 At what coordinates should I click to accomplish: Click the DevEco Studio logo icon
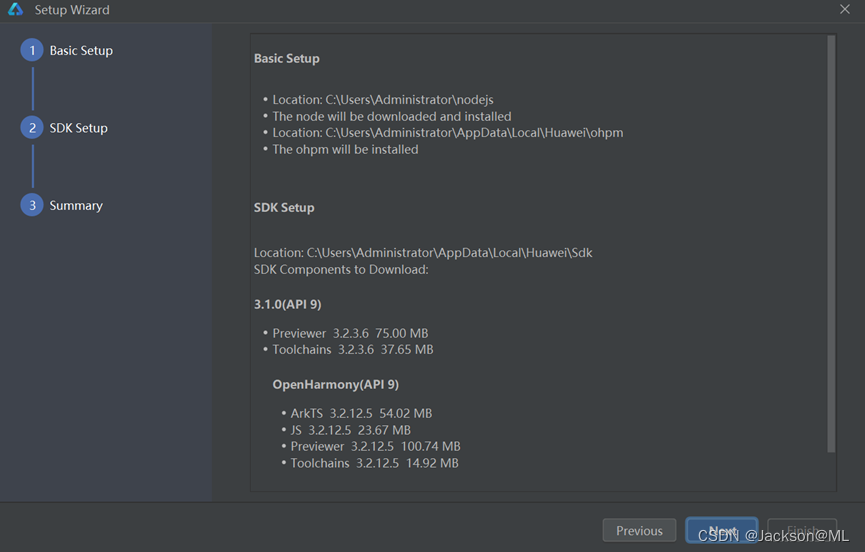15,9
